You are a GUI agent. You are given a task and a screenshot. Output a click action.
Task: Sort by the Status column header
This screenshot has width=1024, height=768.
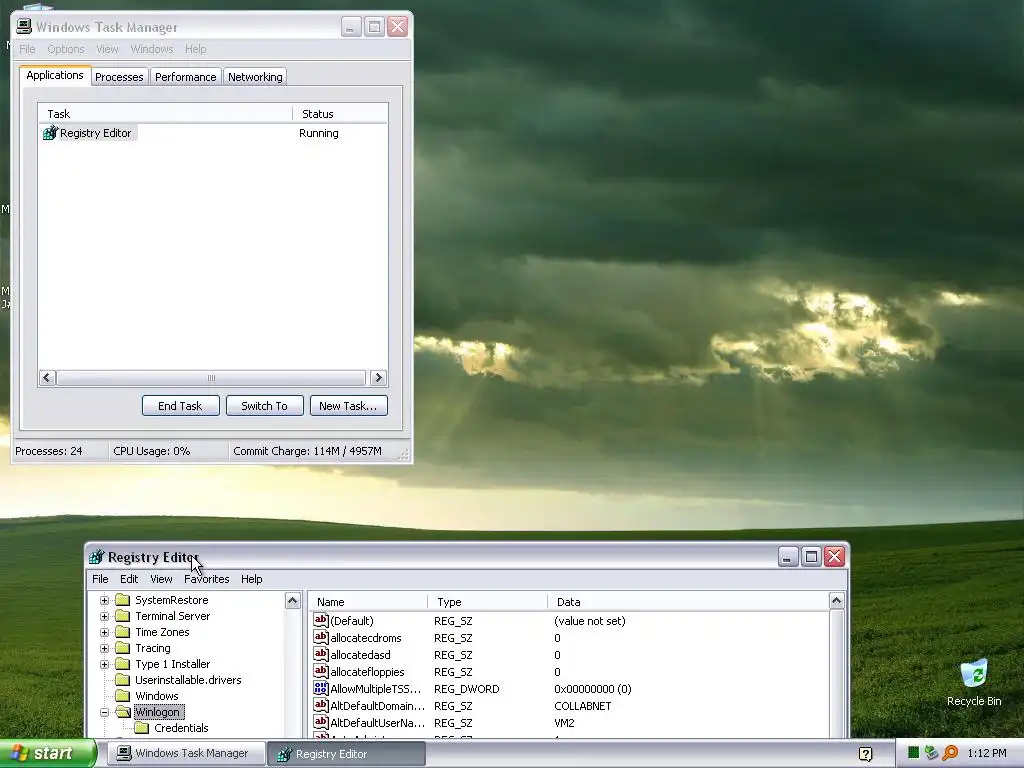point(340,114)
